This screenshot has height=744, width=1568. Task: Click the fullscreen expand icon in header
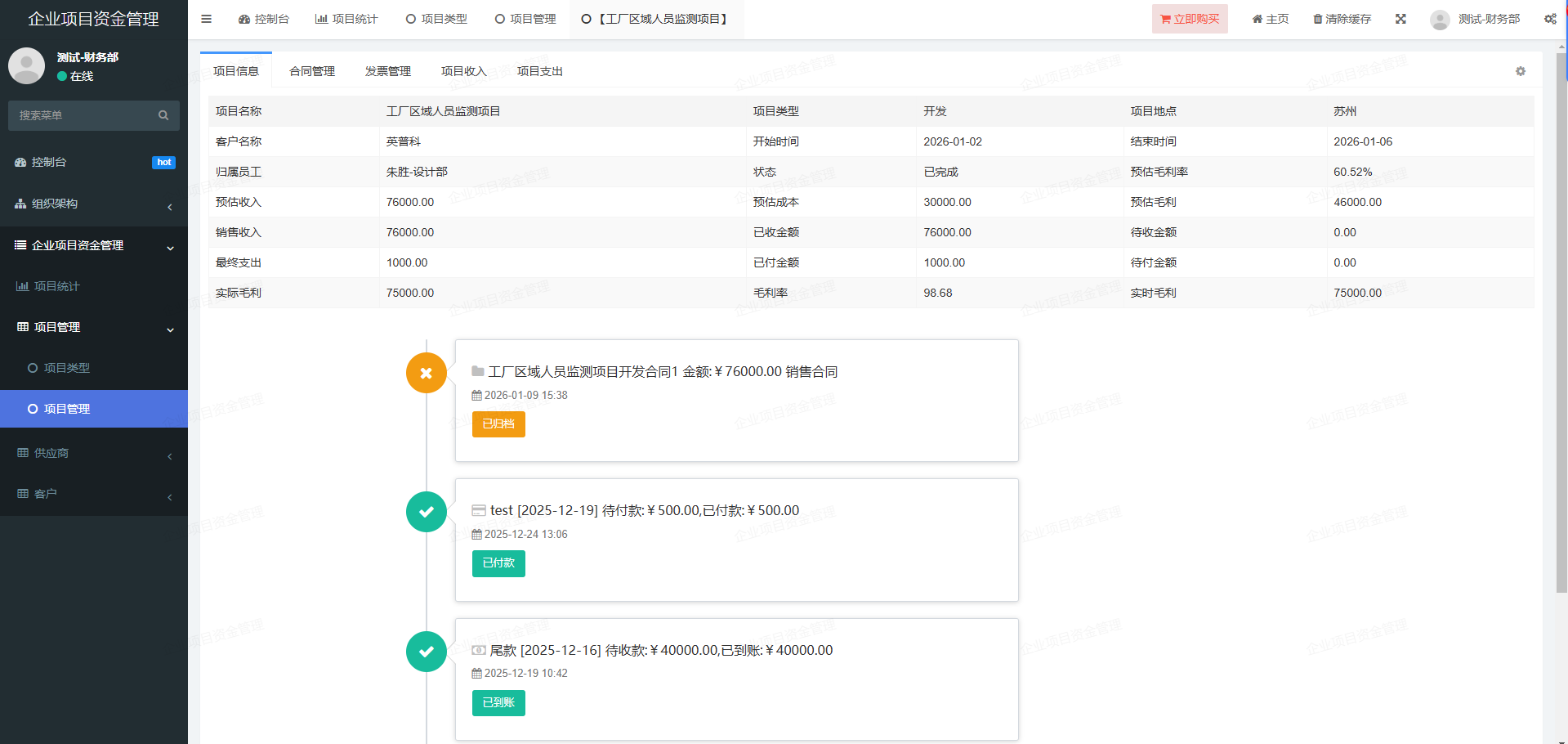tap(1400, 19)
